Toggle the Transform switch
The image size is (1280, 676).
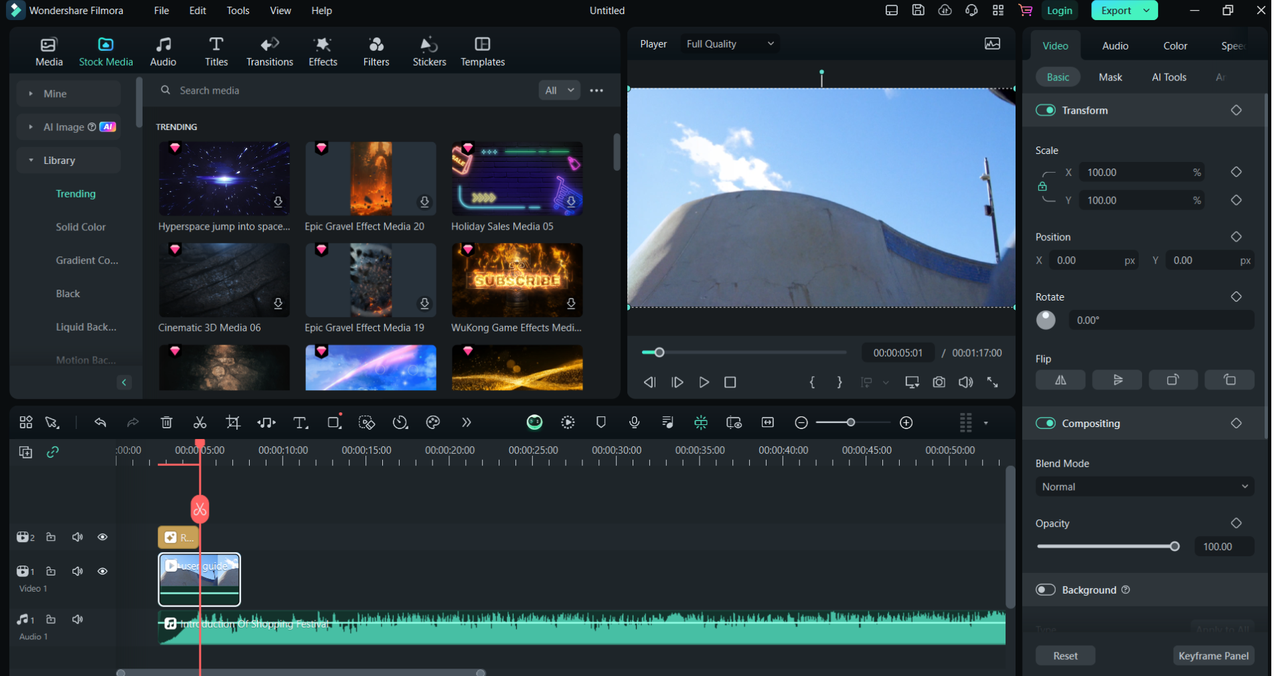point(1046,110)
